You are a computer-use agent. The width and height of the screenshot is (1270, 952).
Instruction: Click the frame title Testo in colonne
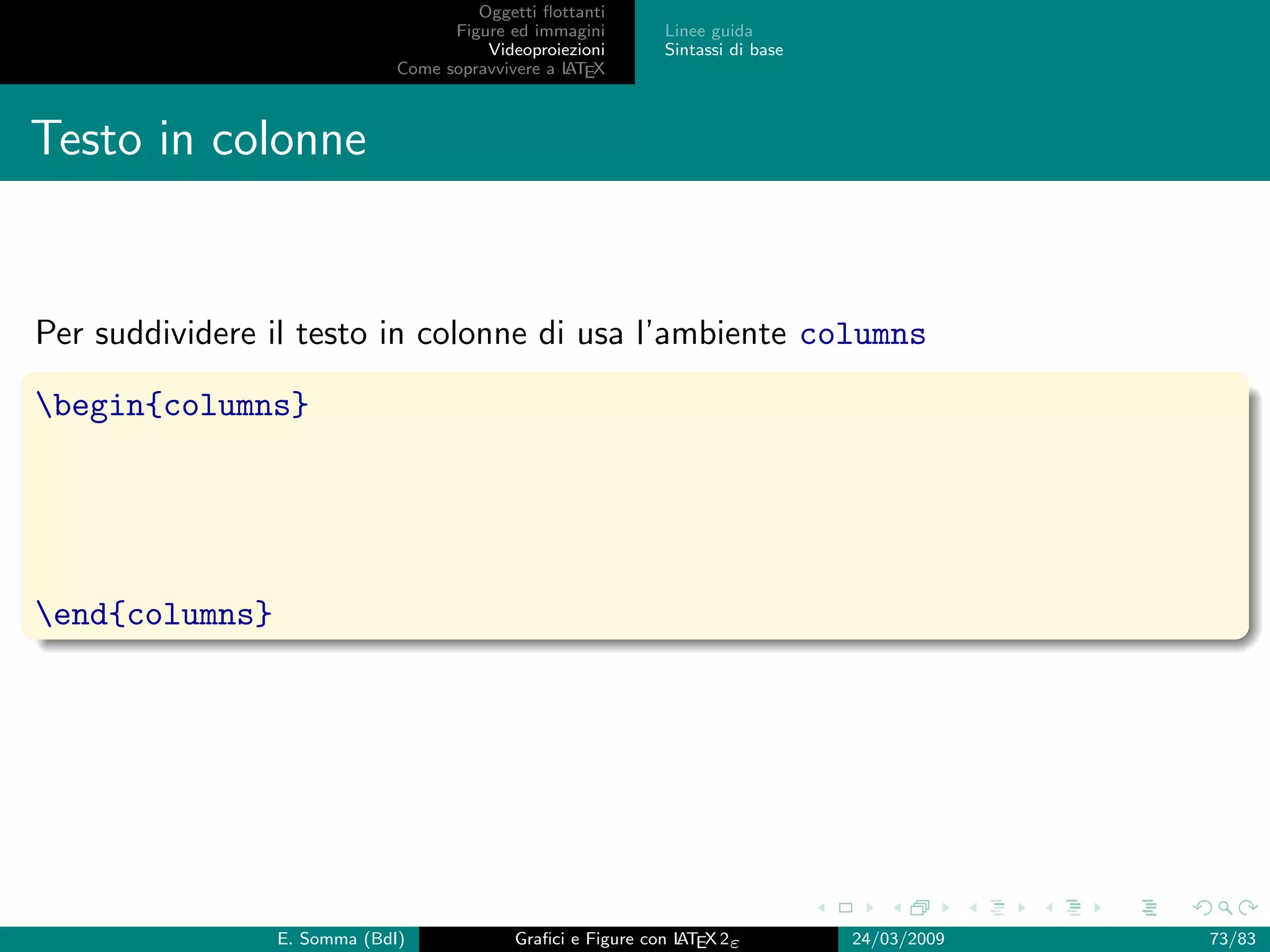point(199,138)
